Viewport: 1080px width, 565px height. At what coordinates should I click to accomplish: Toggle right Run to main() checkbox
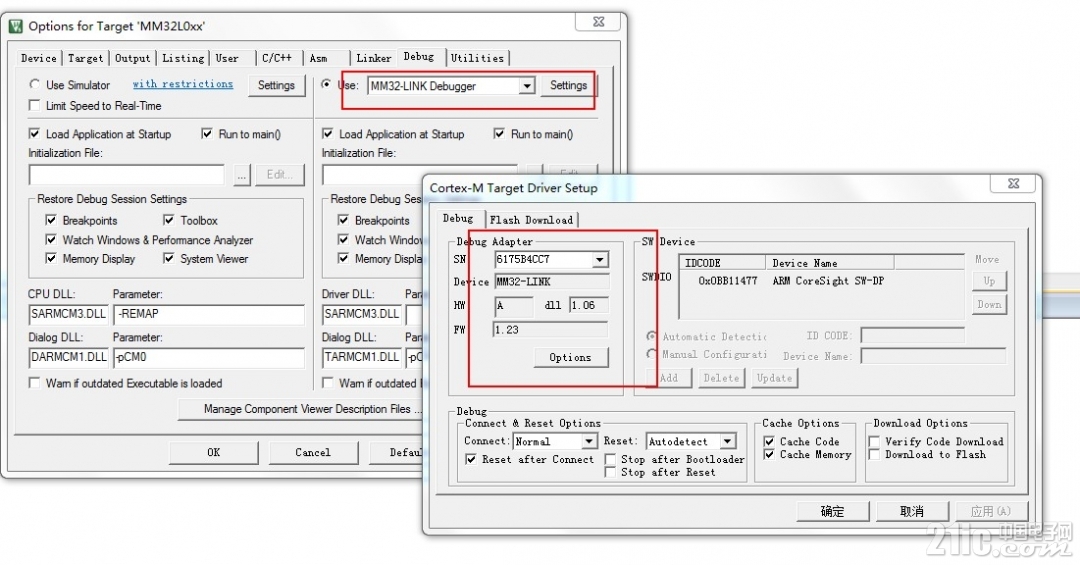pyautogui.click(x=499, y=134)
